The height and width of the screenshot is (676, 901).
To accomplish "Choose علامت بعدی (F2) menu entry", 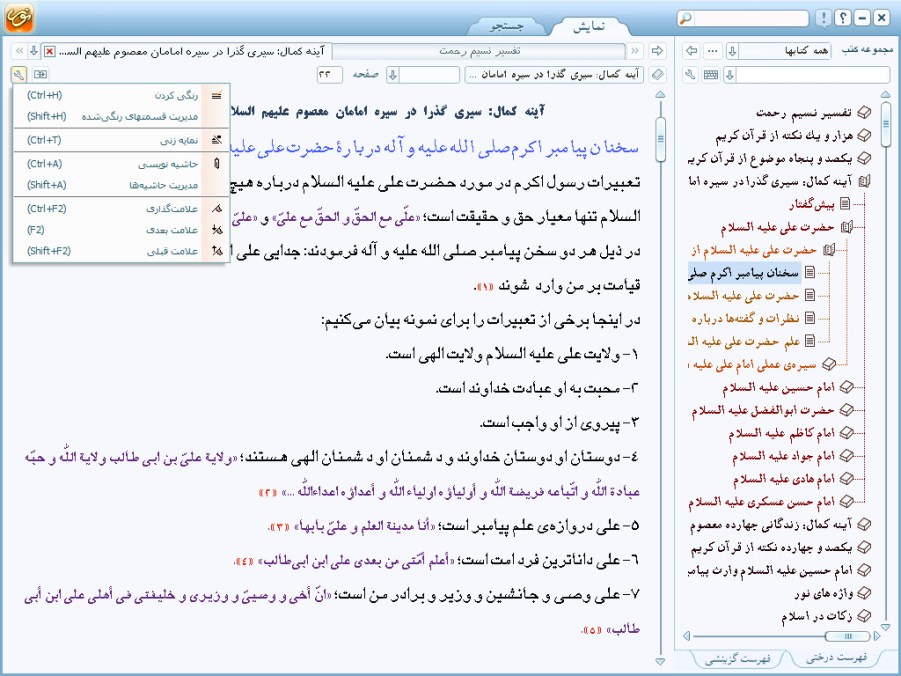I will click(121, 230).
